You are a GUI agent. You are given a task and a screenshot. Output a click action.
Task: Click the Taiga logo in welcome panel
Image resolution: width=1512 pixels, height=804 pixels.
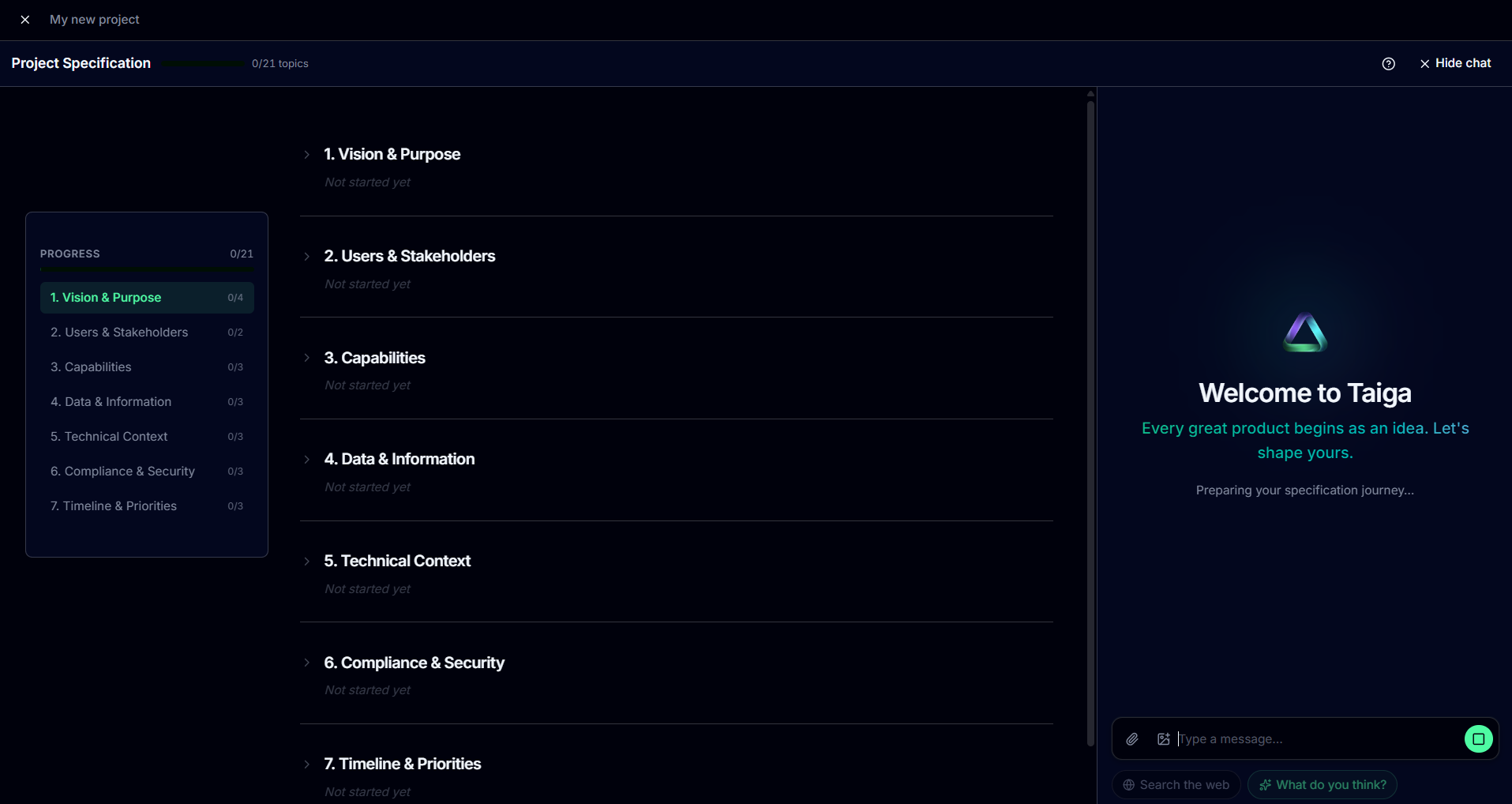click(x=1304, y=332)
